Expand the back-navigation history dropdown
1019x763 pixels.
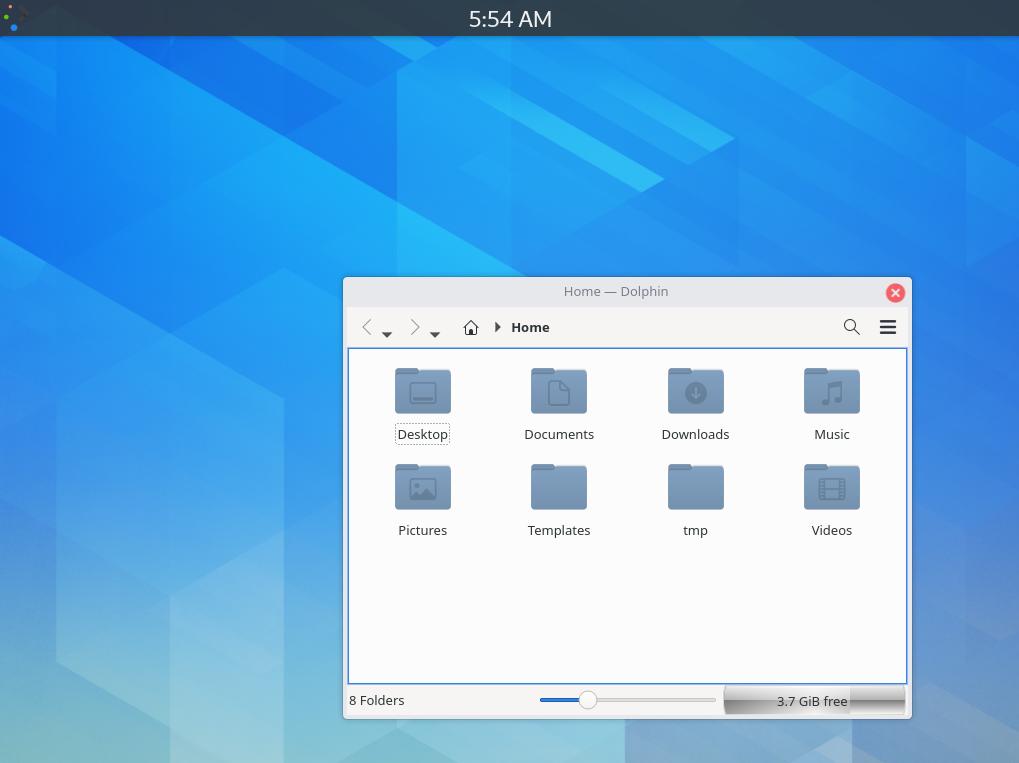click(x=386, y=333)
